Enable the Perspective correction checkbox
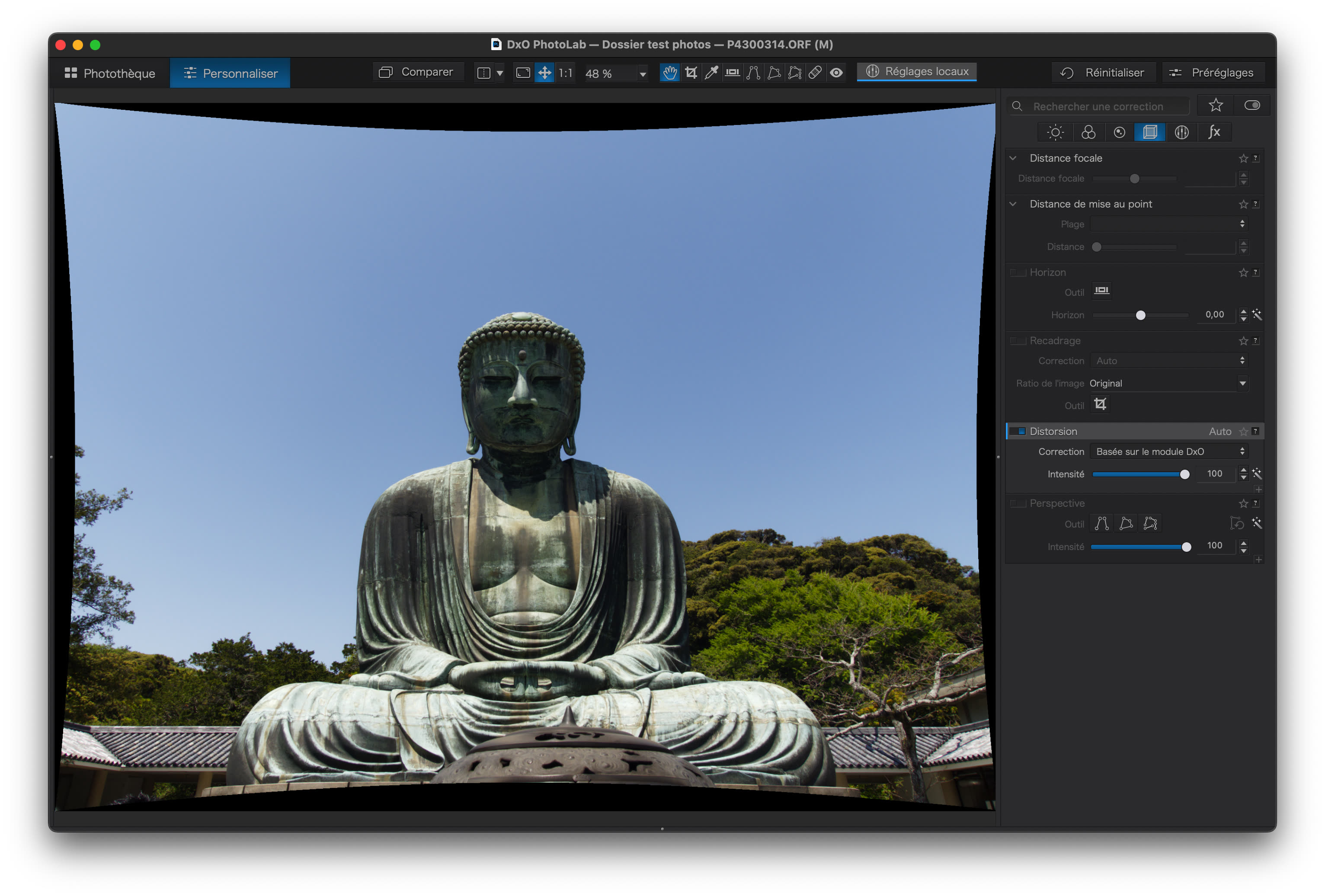This screenshot has width=1325, height=896. [1018, 503]
